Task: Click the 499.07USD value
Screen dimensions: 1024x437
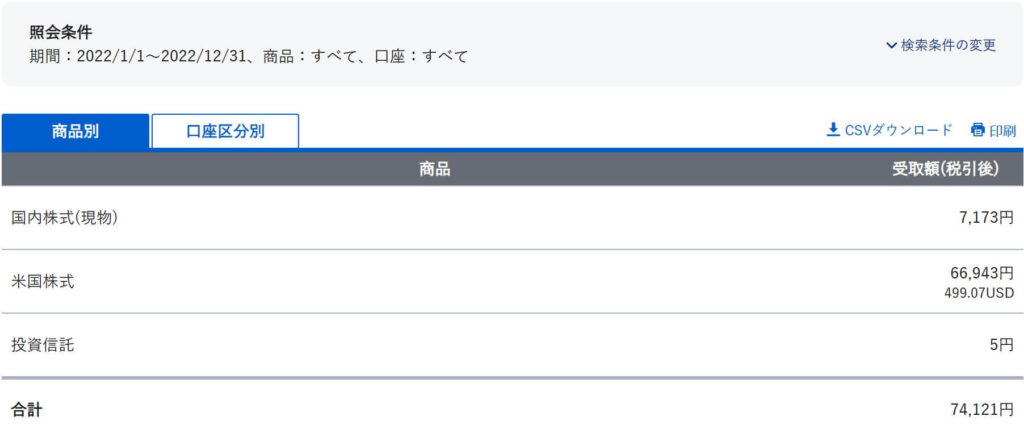Action: [979, 293]
